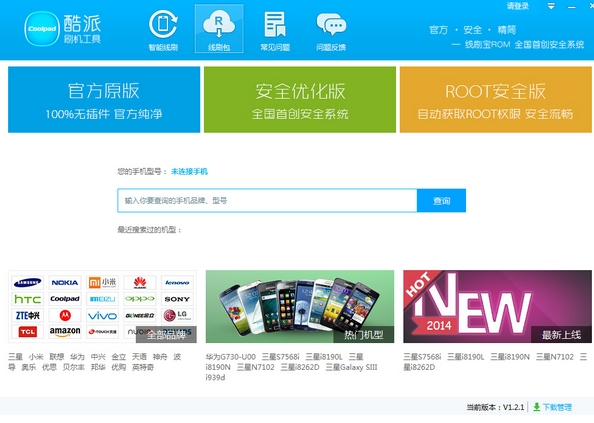Open 三星S7568i under the 最新上线 list
The height and width of the screenshot is (423, 594).
click(422, 357)
